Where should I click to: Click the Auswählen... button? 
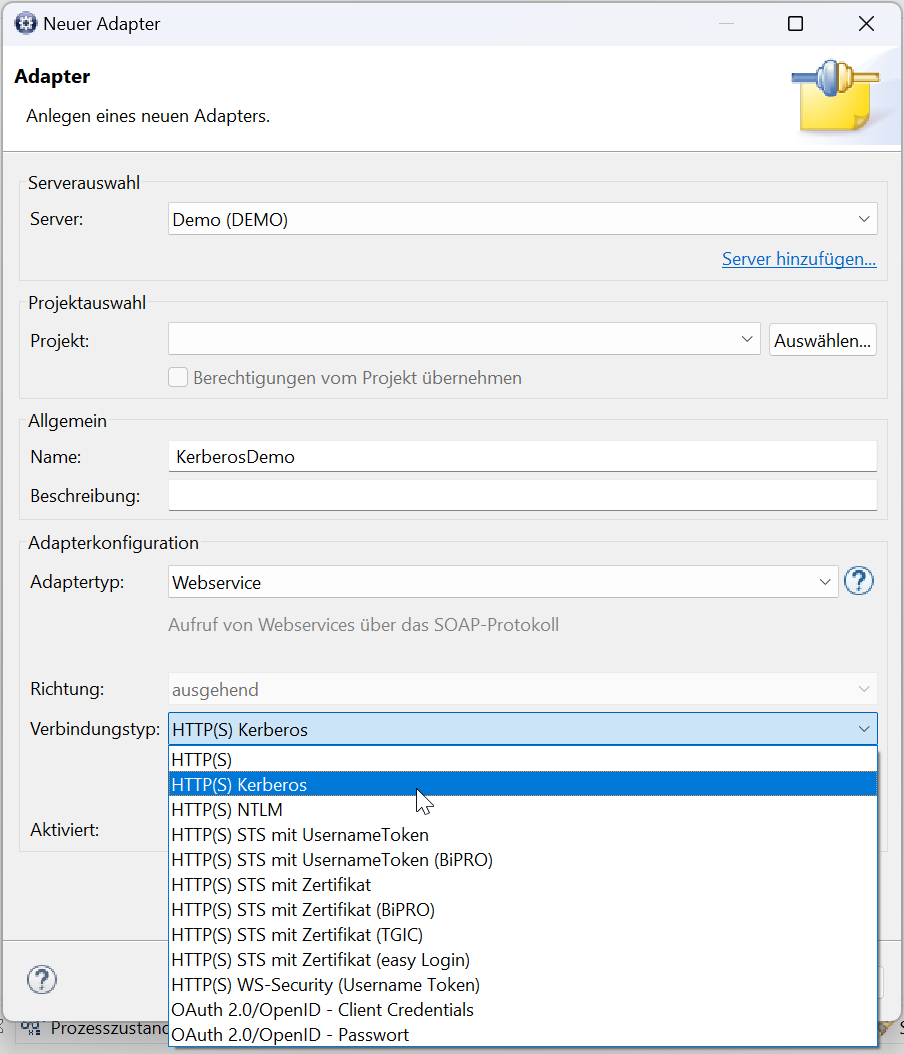[823, 339]
